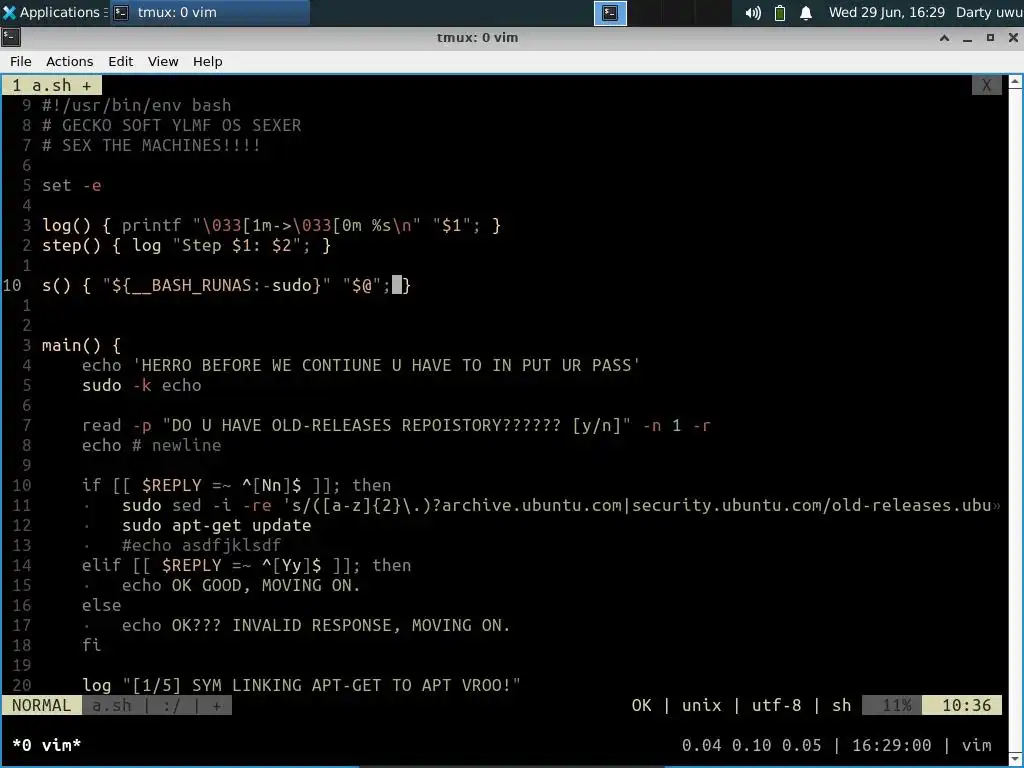This screenshot has width=1024, height=768.
Task: Click the 'if [[ $REPLY =~ ^[Nn]$ ]]' line
Action: [236, 485]
